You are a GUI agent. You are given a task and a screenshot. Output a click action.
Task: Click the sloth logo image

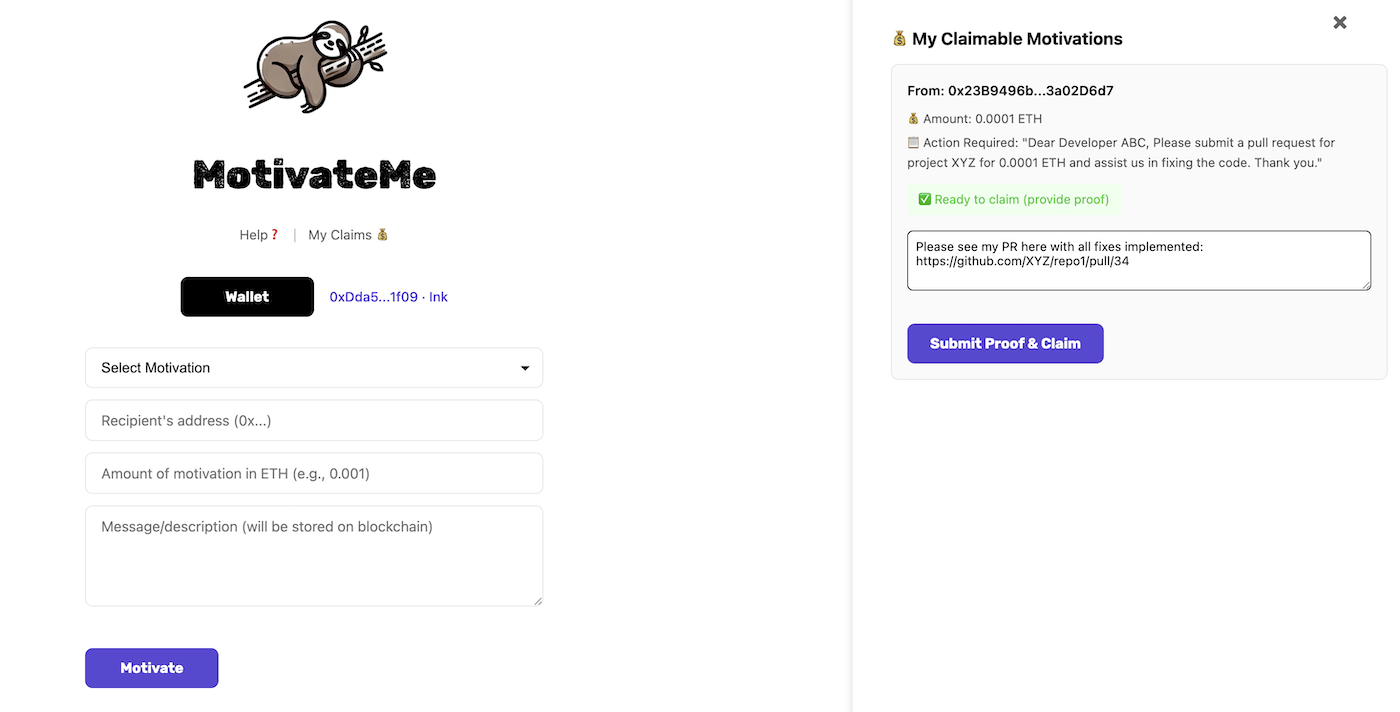pos(314,67)
